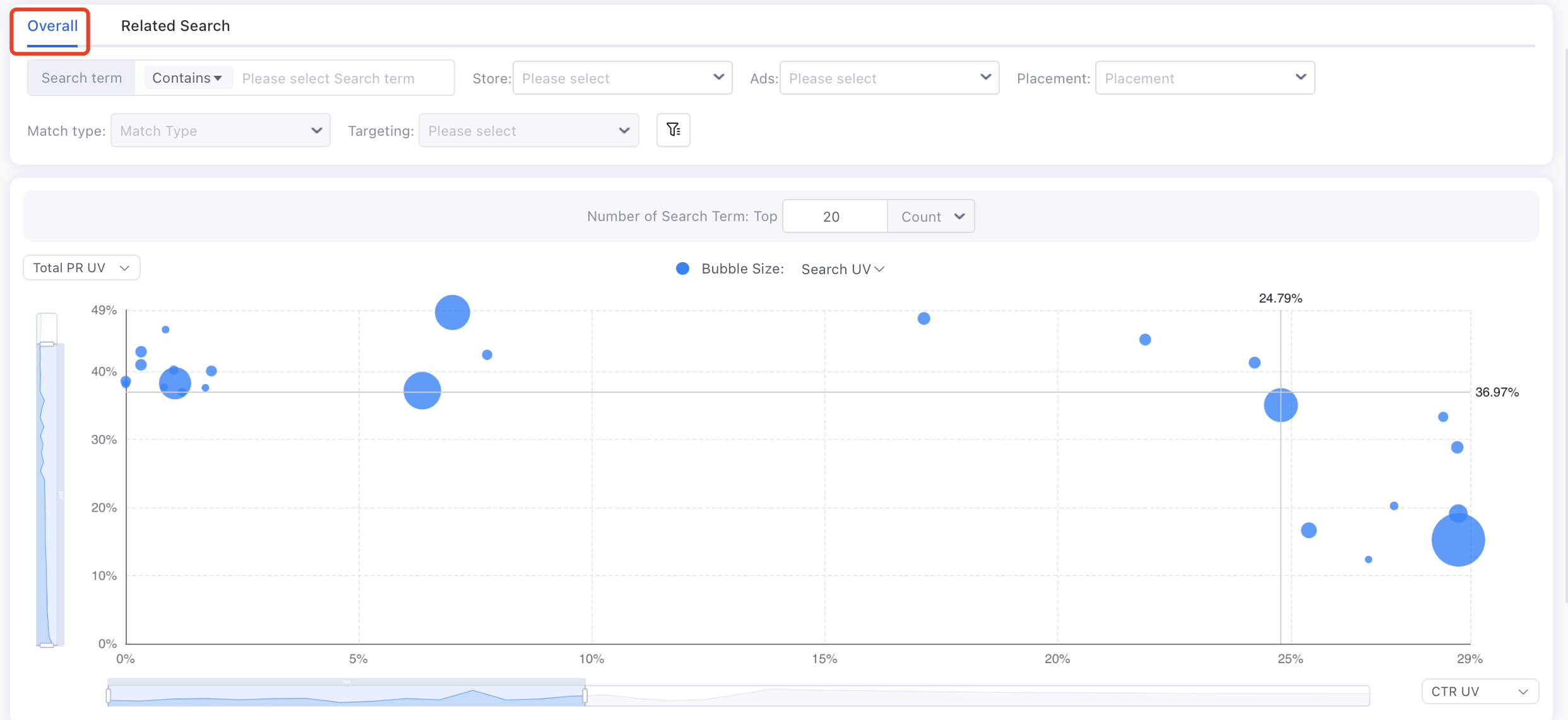
Task: Open the Placement dropdown
Action: 1205,78
